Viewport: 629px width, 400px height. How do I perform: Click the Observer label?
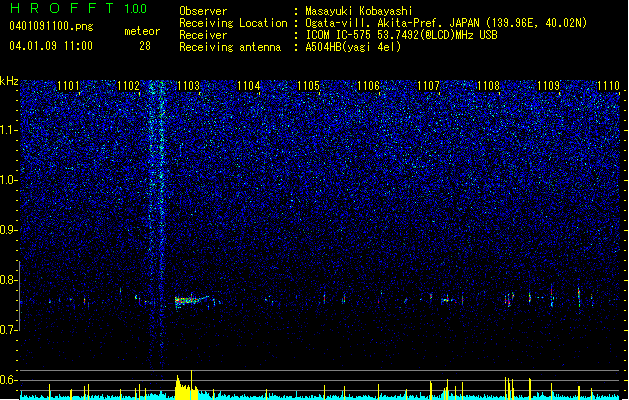203,11
